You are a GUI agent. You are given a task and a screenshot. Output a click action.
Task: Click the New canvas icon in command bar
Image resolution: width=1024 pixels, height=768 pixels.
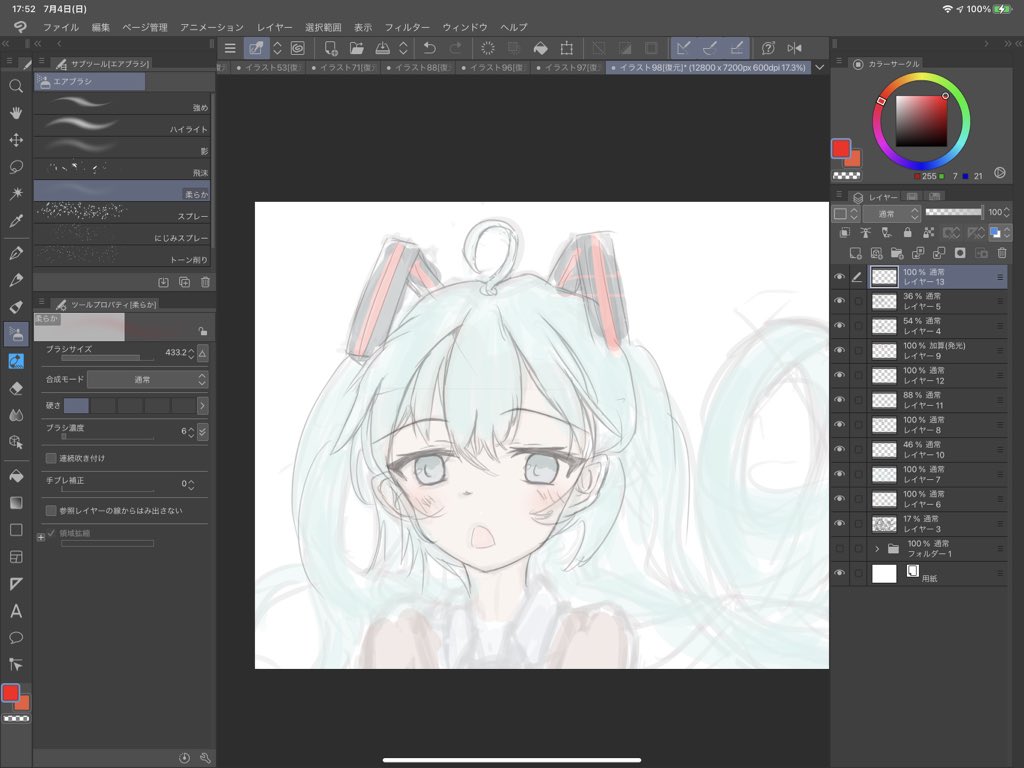point(331,48)
